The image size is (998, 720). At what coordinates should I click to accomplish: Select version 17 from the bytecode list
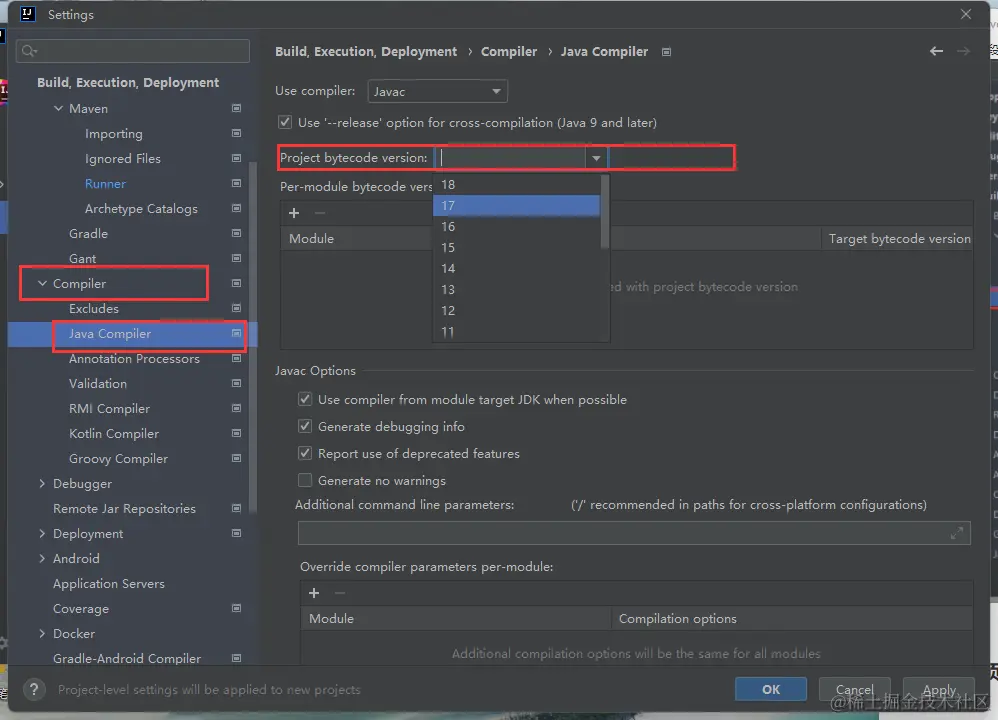click(x=516, y=206)
